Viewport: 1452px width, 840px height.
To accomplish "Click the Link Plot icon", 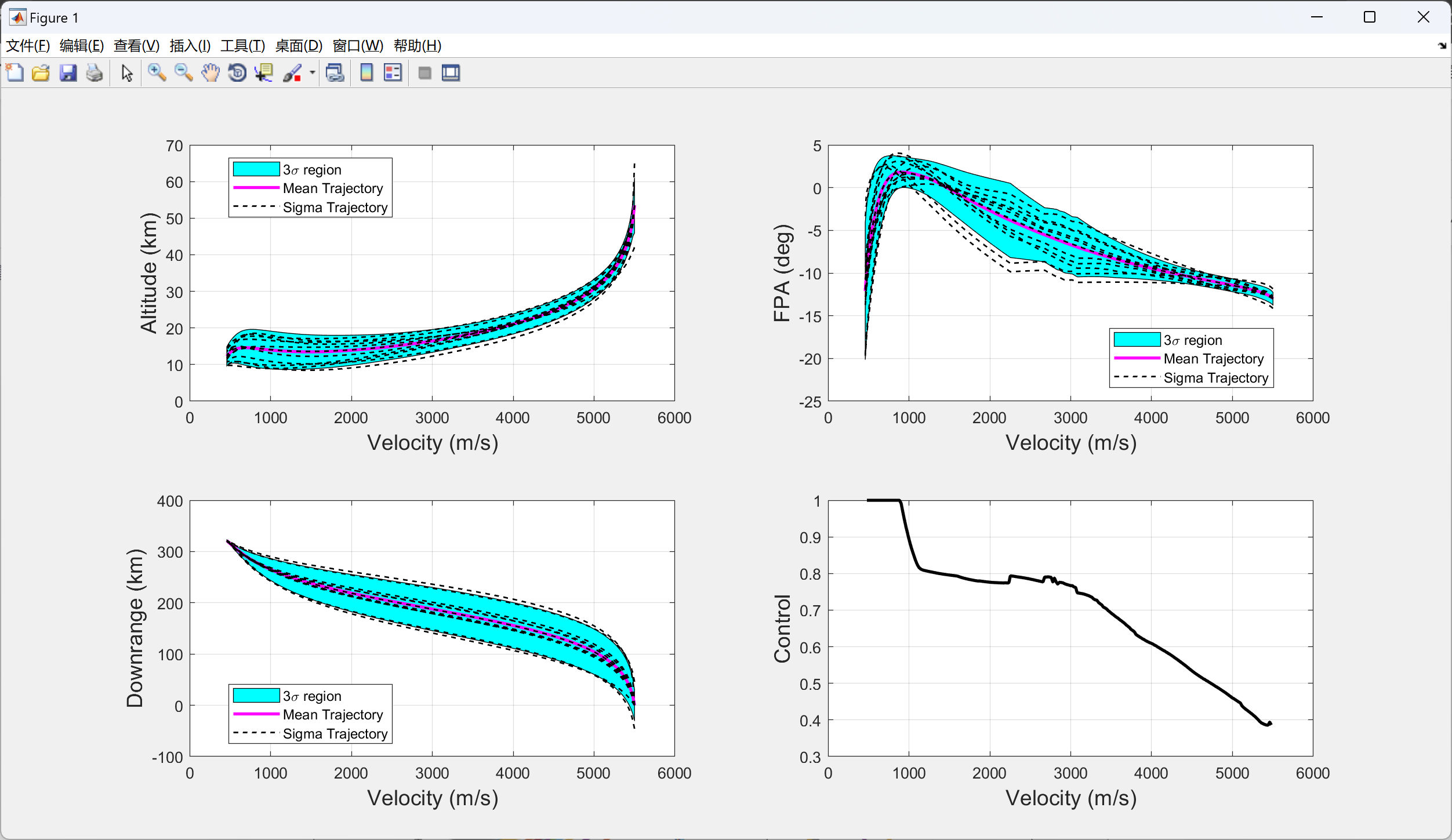I will 335,73.
